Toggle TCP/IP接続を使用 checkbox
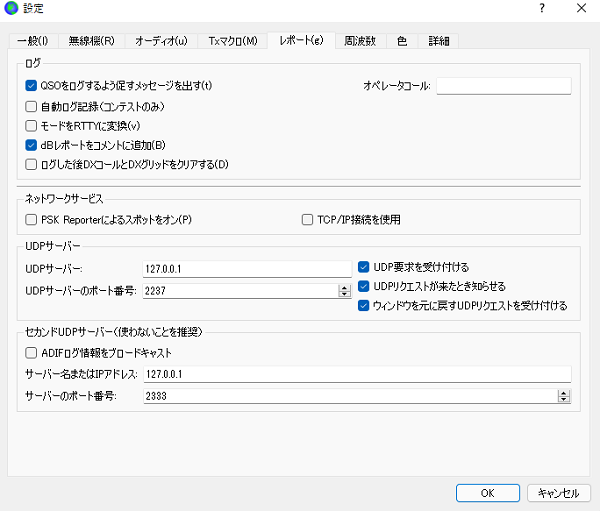Screen dimensions: 600x511 (x=308, y=219)
